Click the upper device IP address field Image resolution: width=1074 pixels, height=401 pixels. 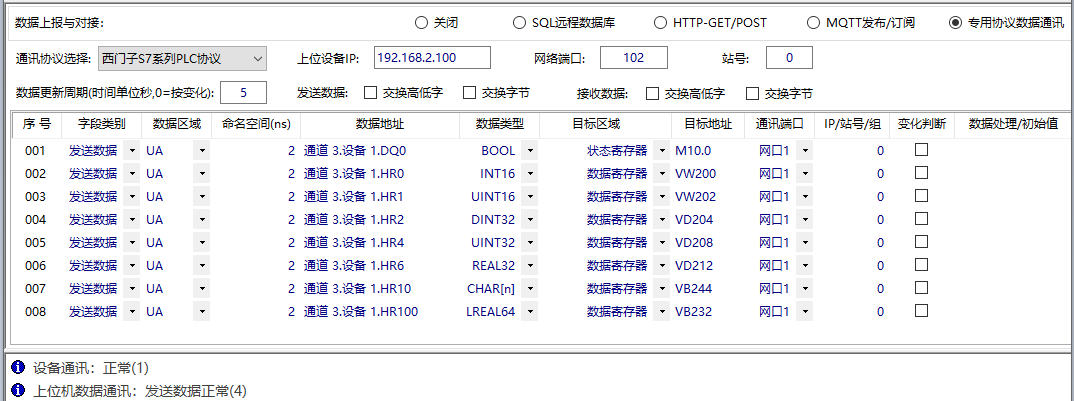tap(433, 59)
